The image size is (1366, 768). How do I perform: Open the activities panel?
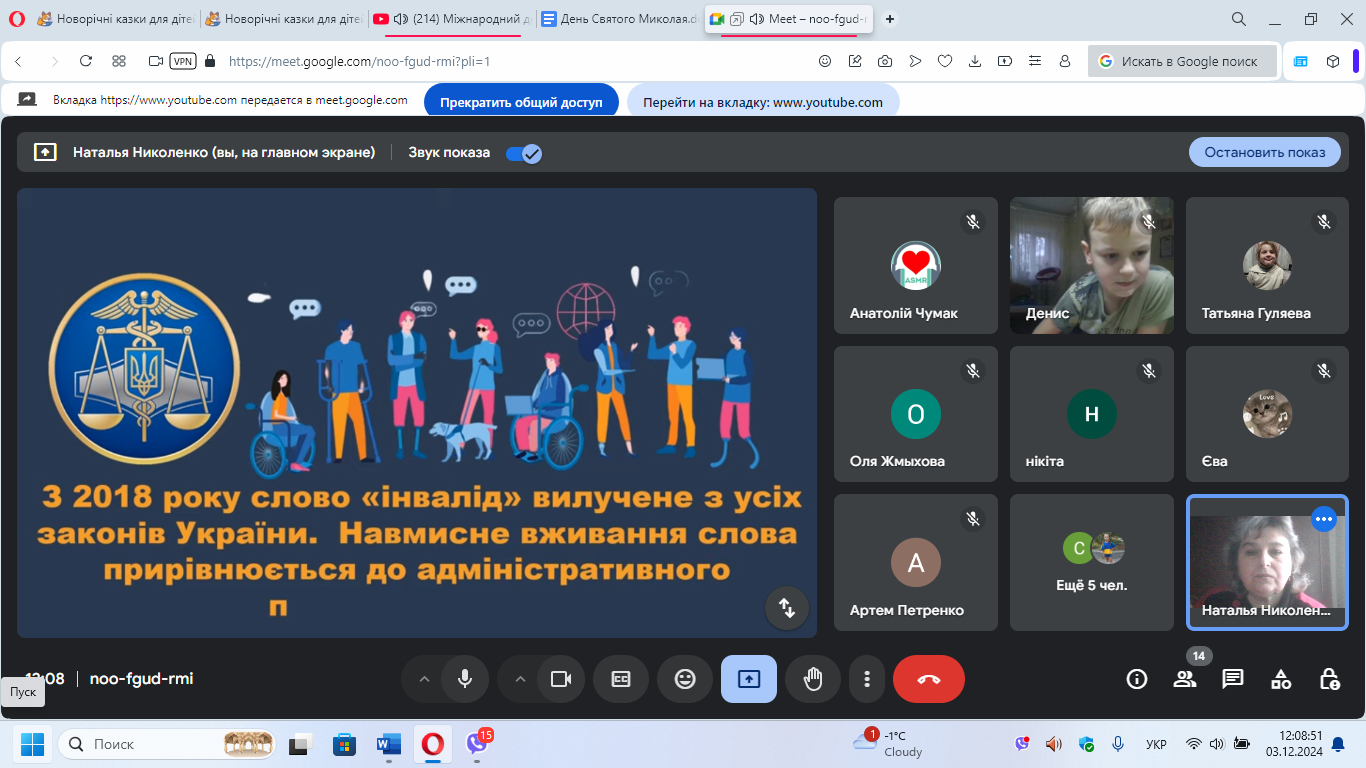tap(1281, 679)
